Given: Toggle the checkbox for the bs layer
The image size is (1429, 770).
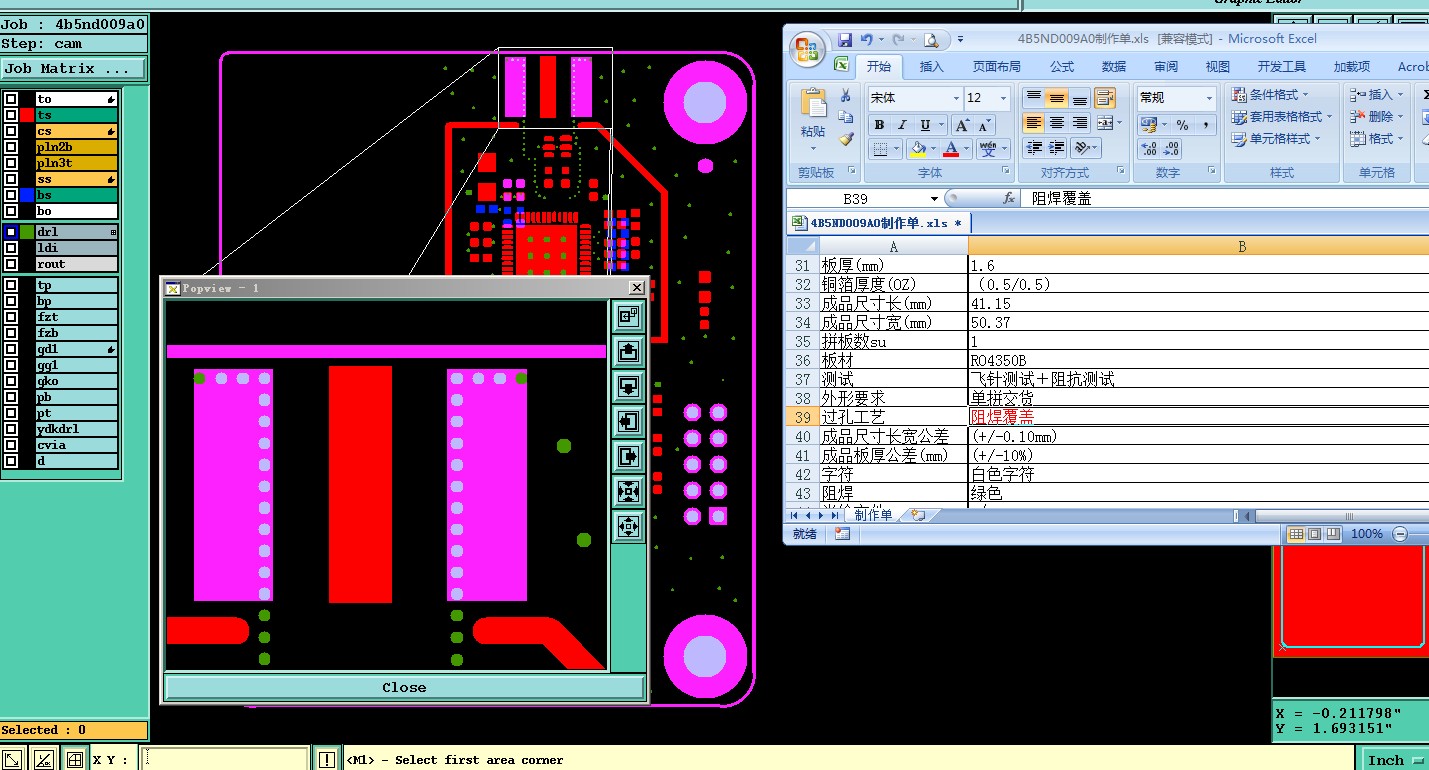Looking at the screenshot, I should click(10, 195).
